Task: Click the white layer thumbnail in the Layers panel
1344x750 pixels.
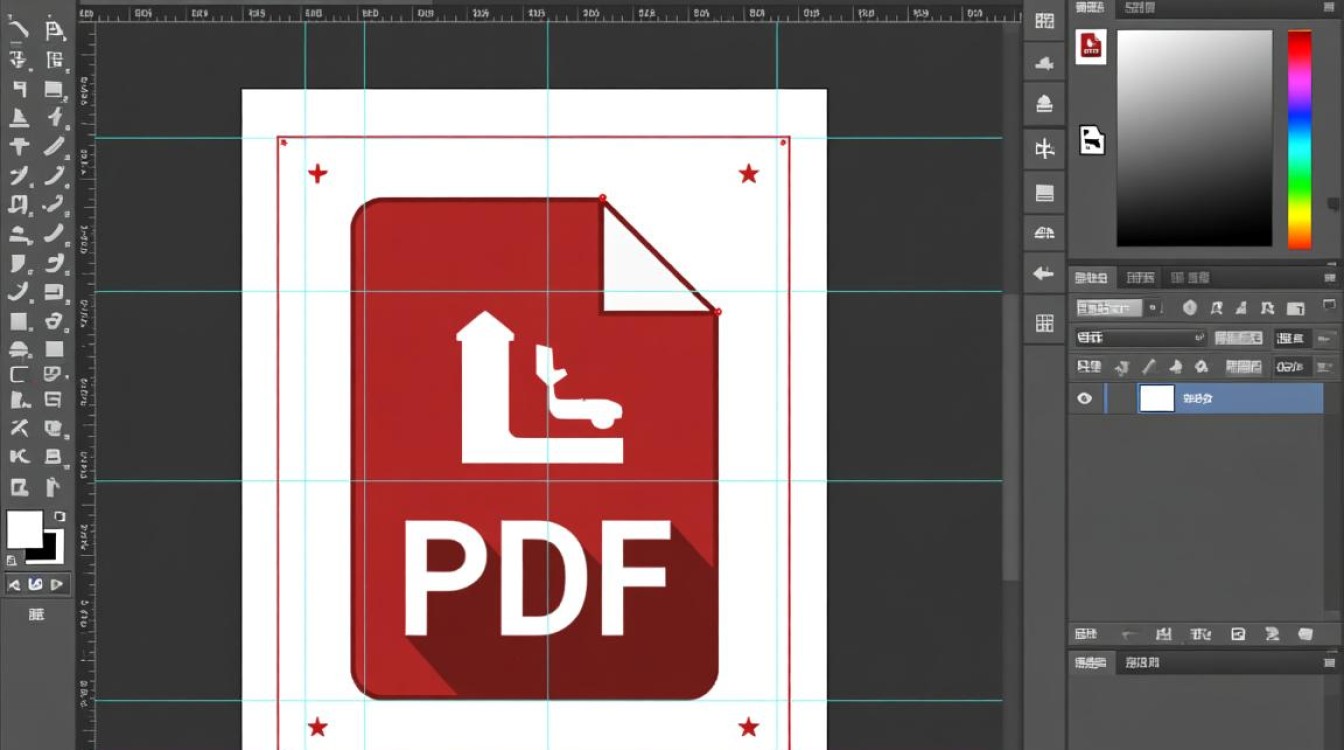Action: (1157, 398)
